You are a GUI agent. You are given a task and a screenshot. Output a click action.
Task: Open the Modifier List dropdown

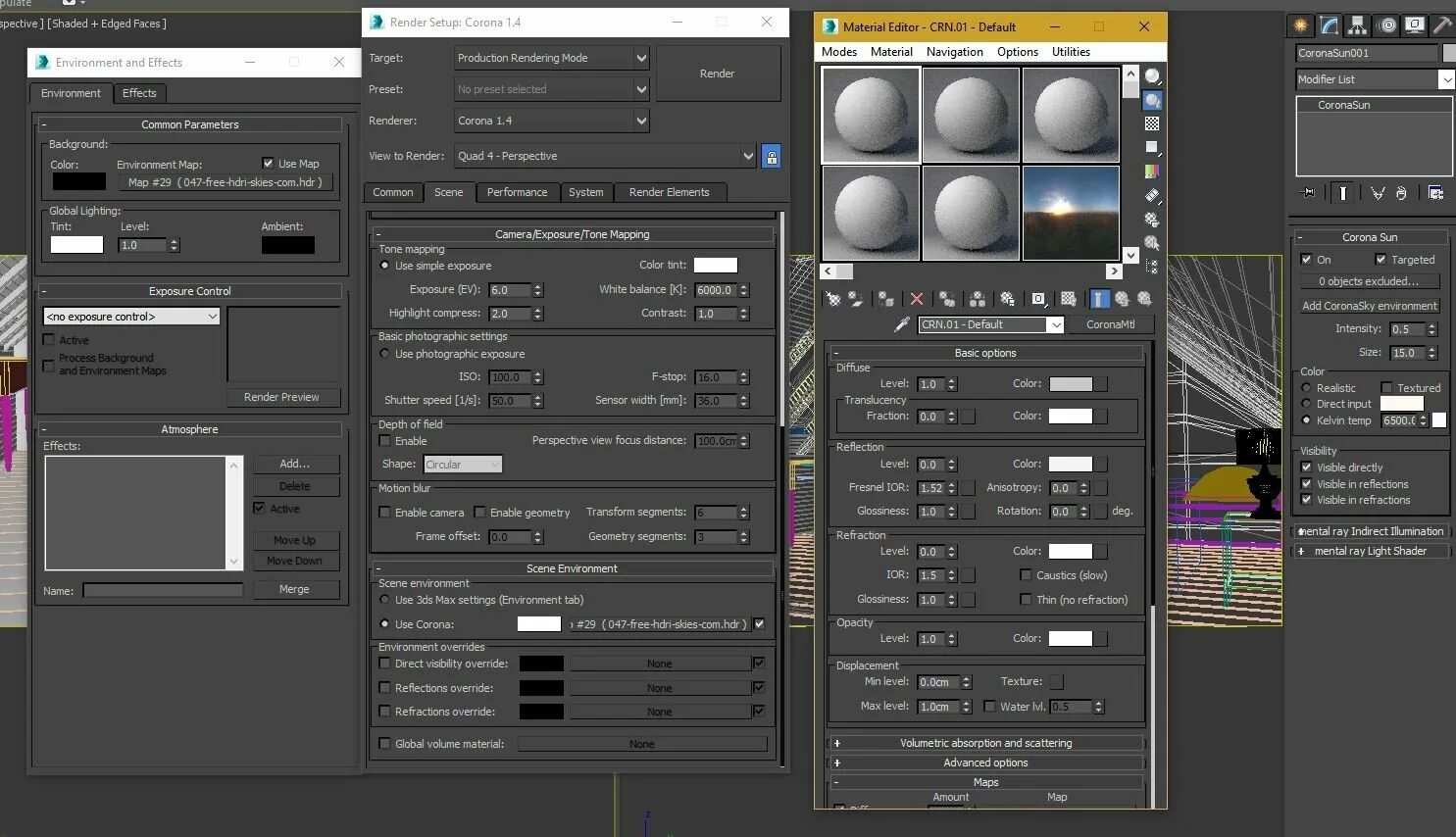coord(1375,79)
